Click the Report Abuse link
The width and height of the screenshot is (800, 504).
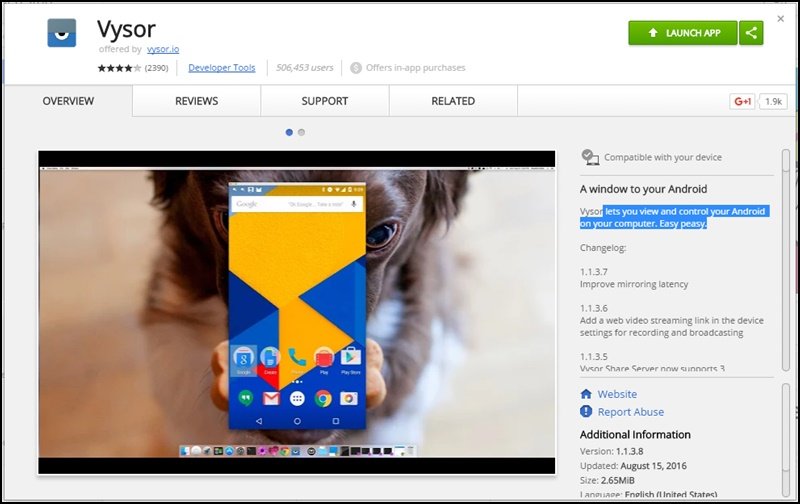(x=631, y=412)
